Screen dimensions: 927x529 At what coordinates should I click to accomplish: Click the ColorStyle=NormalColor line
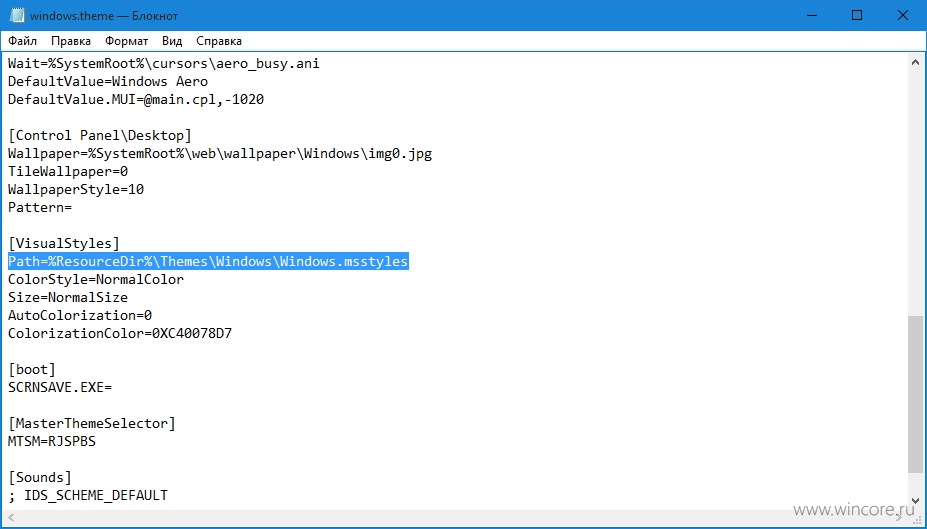tap(96, 280)
